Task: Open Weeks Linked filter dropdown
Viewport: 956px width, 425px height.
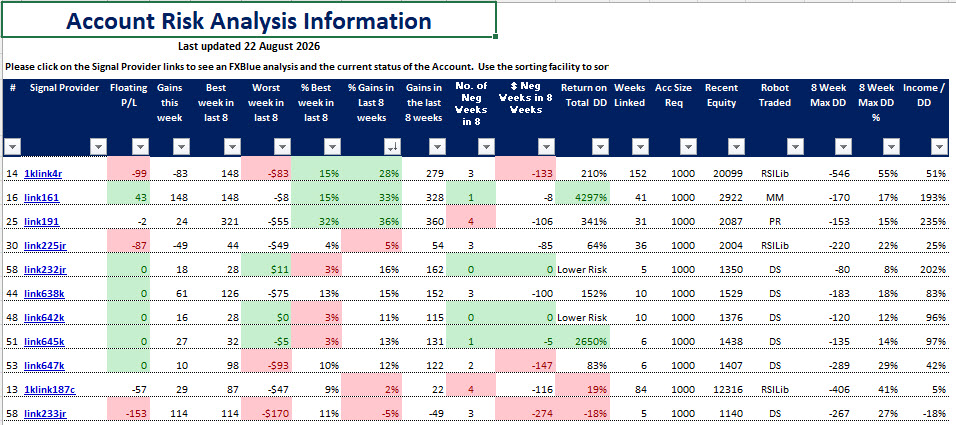Action: click(640, 146)
